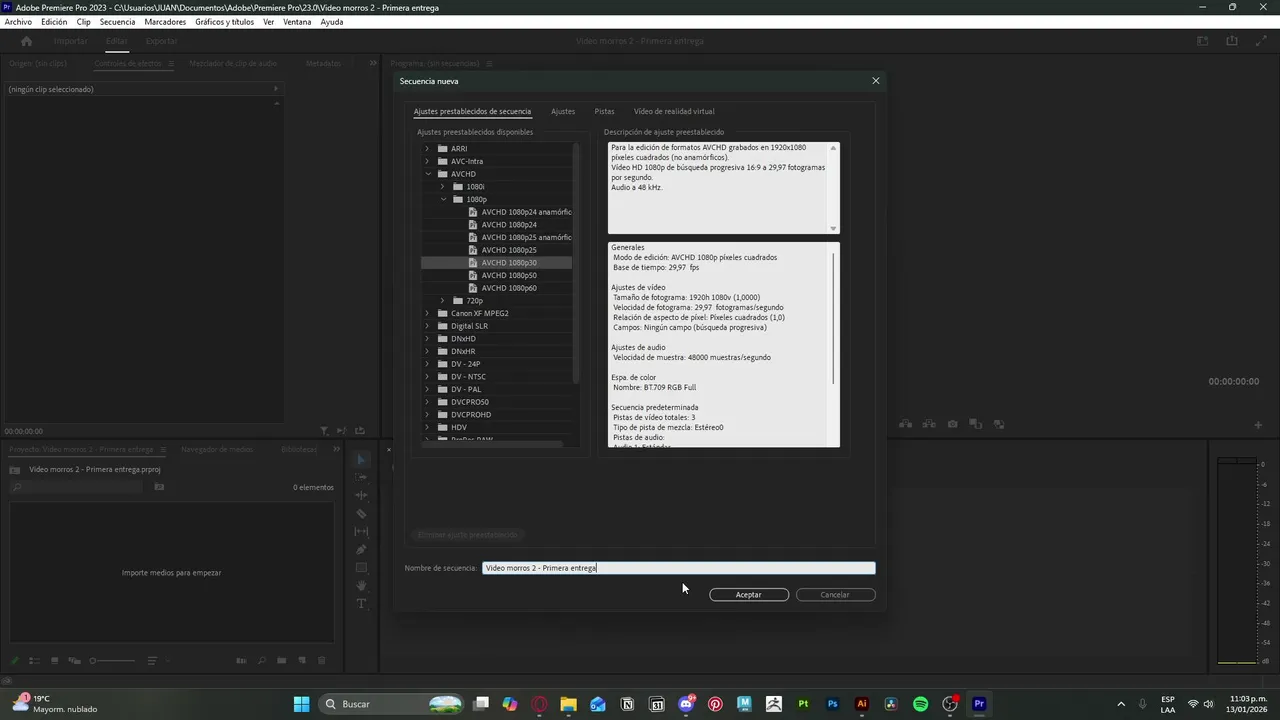Expand the DV - NTSC folder
The height and width of the screenshot is (720, 1280).
(x=427, y=377)
